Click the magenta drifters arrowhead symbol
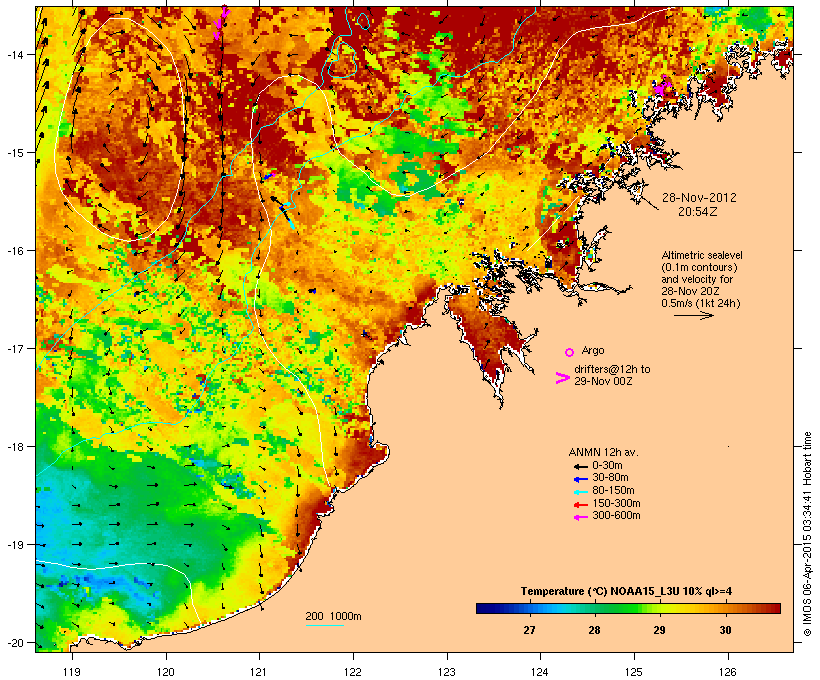This screenshot has width=820, height=680. coord(562,378)
